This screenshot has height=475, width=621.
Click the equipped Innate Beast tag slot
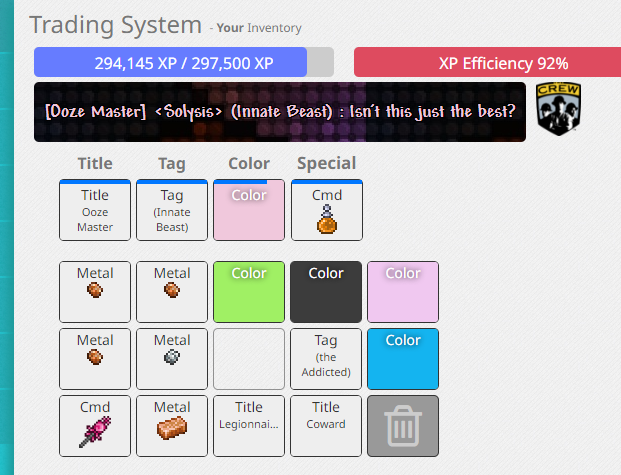[x=172, y=211]
